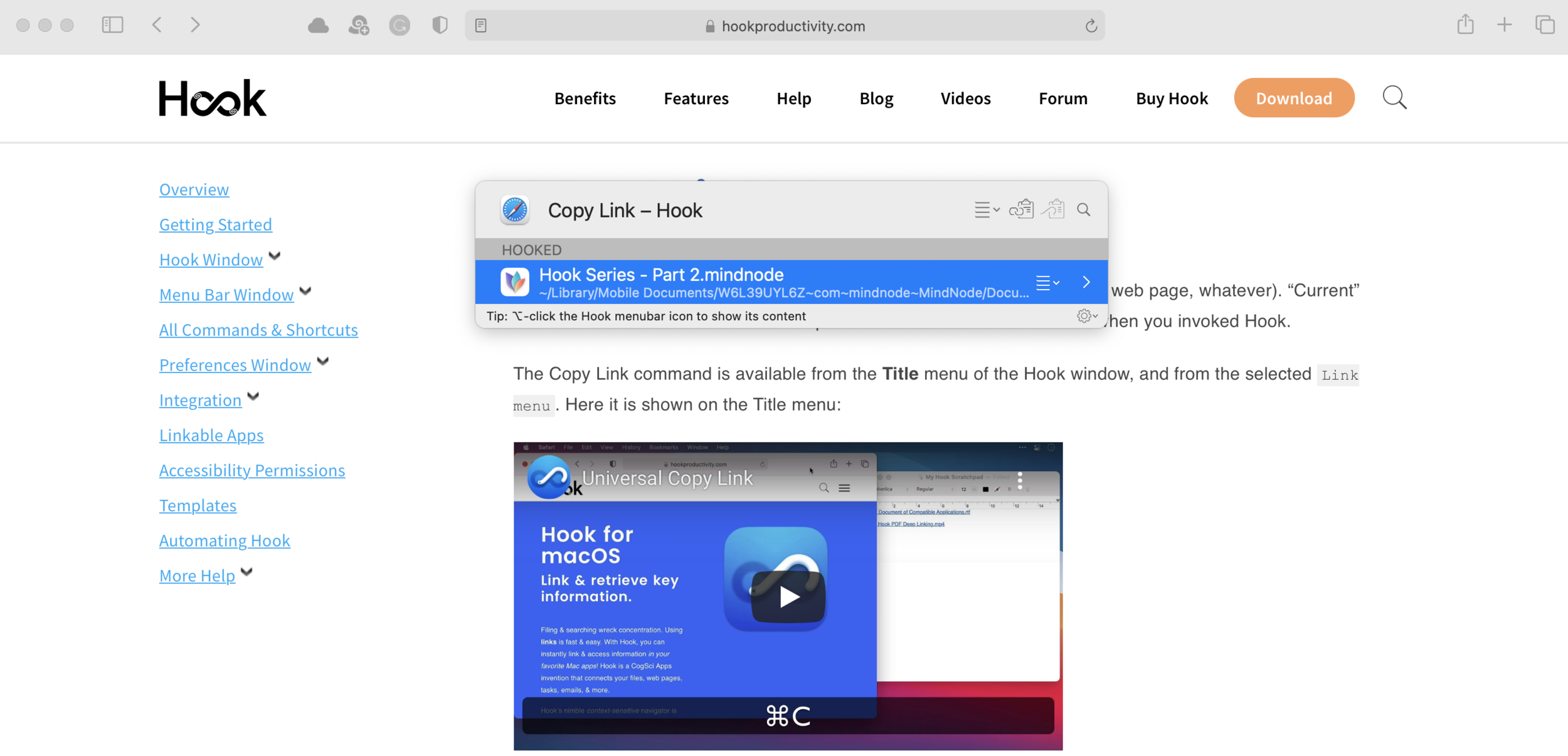Open All Commands & Shortcuts link
The image size is (1568, 756).
258,330
